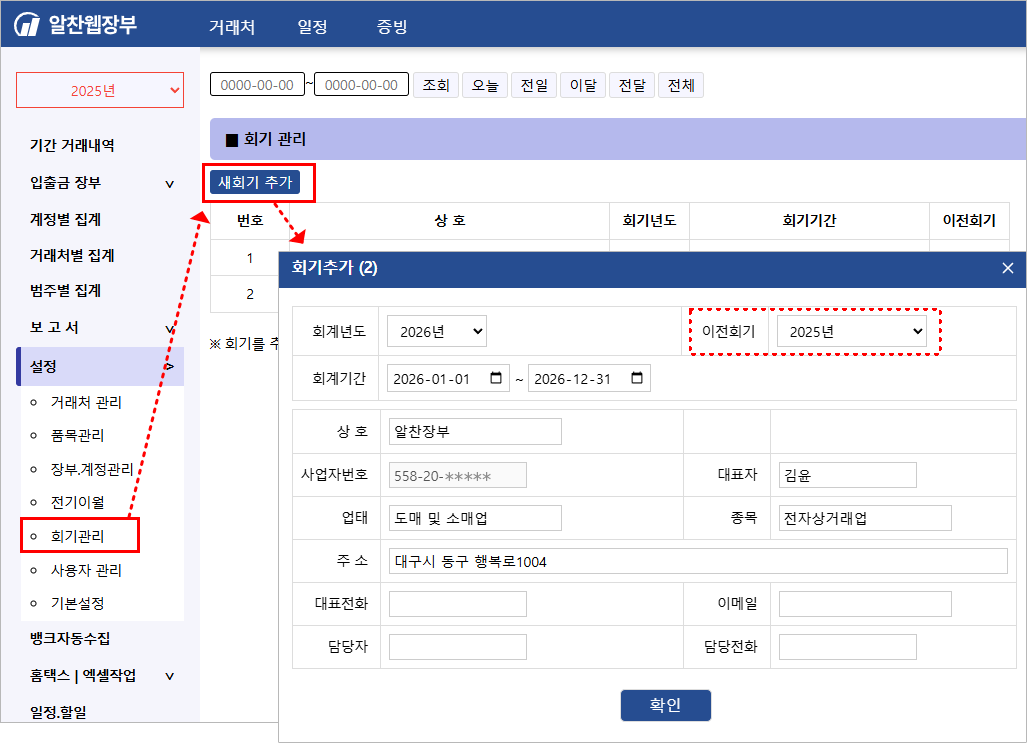Open 장부.계정관리 submenu item
This screenshot has height=743, width=1027.
92,469
